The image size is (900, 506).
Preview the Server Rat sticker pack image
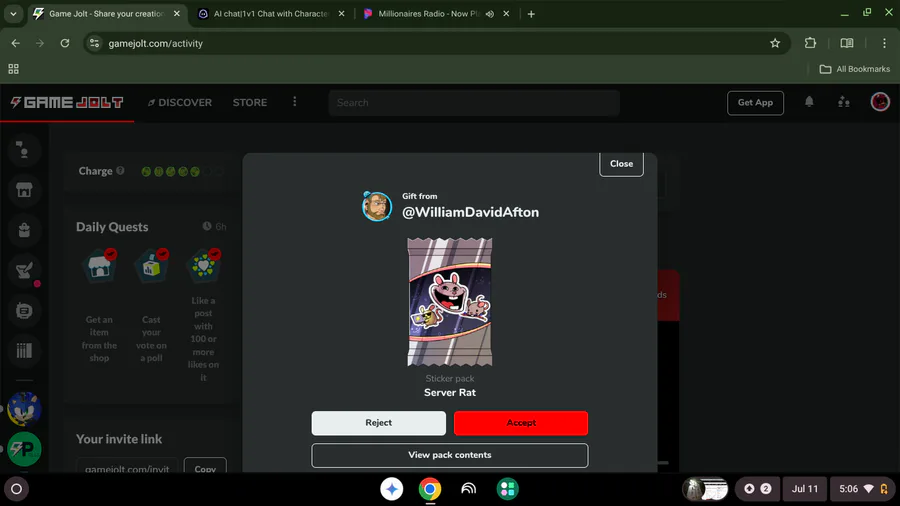449,302
